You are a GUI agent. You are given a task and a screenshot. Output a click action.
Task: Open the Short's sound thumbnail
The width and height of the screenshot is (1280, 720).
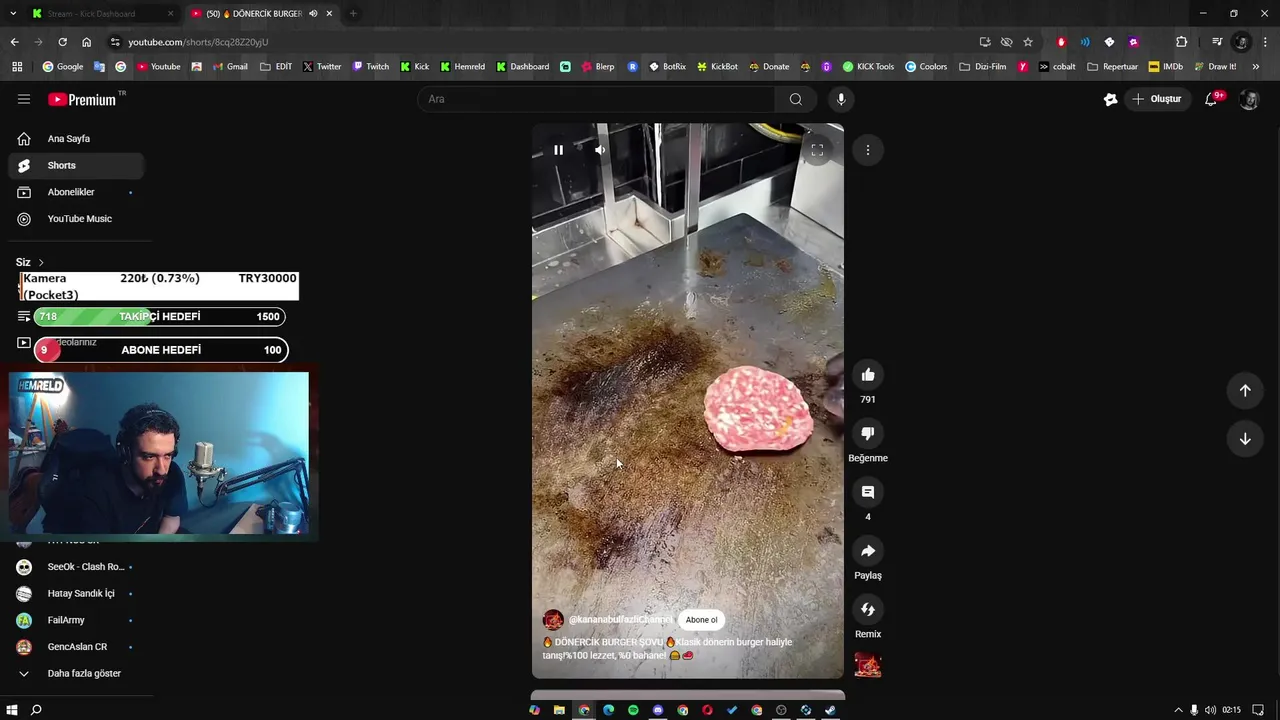[868, 665]
